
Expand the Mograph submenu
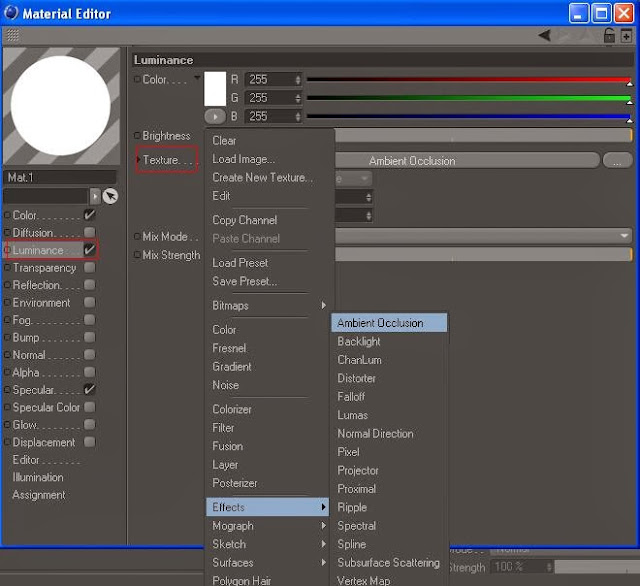pyautogui.click(x=269, y=526)
